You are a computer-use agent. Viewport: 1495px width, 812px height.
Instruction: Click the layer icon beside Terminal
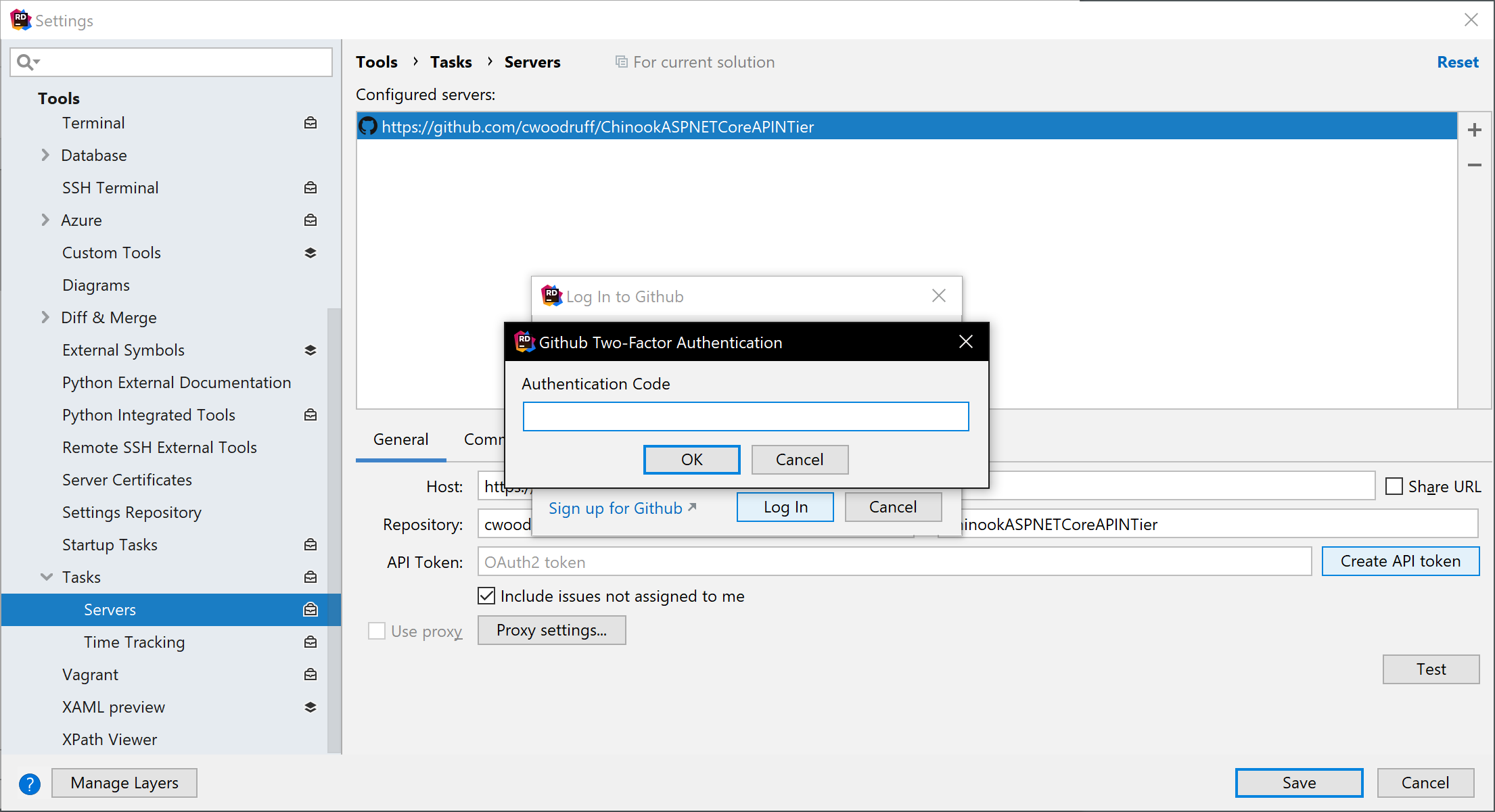coord(310,123)
